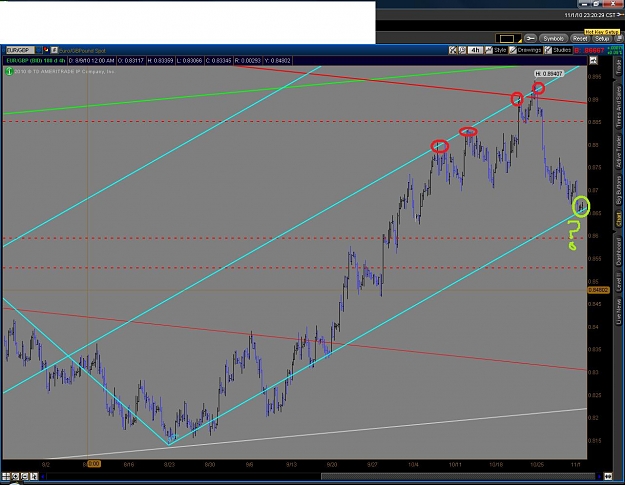This screenshot has height=485, width=625.
Task: Click the chart maximize icon above the price axis
Action: point(593,61)
